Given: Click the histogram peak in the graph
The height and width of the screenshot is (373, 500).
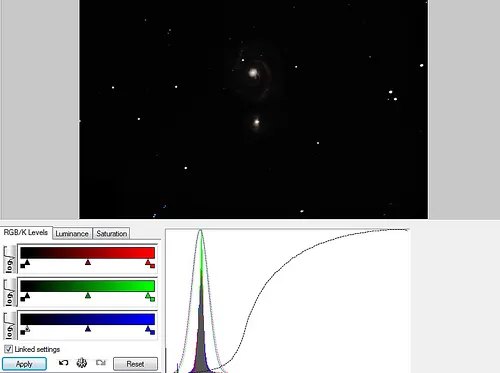Looking at the screenshot, I should coord(200,231).
